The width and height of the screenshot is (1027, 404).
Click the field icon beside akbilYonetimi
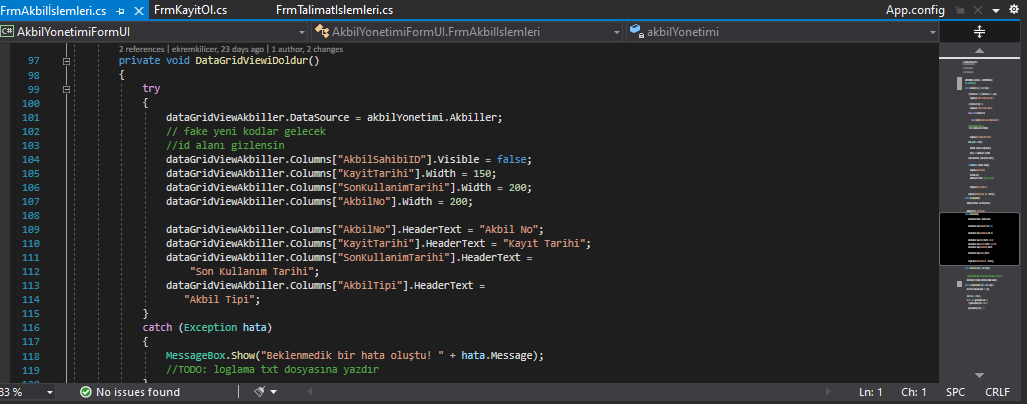(x=637, y=31)
